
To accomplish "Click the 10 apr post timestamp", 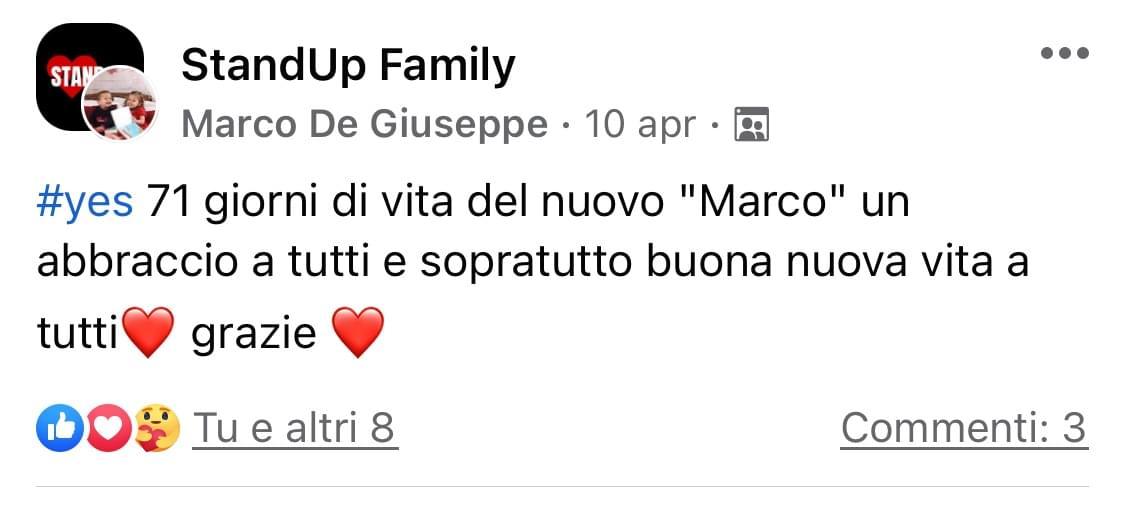I will 640,125.
